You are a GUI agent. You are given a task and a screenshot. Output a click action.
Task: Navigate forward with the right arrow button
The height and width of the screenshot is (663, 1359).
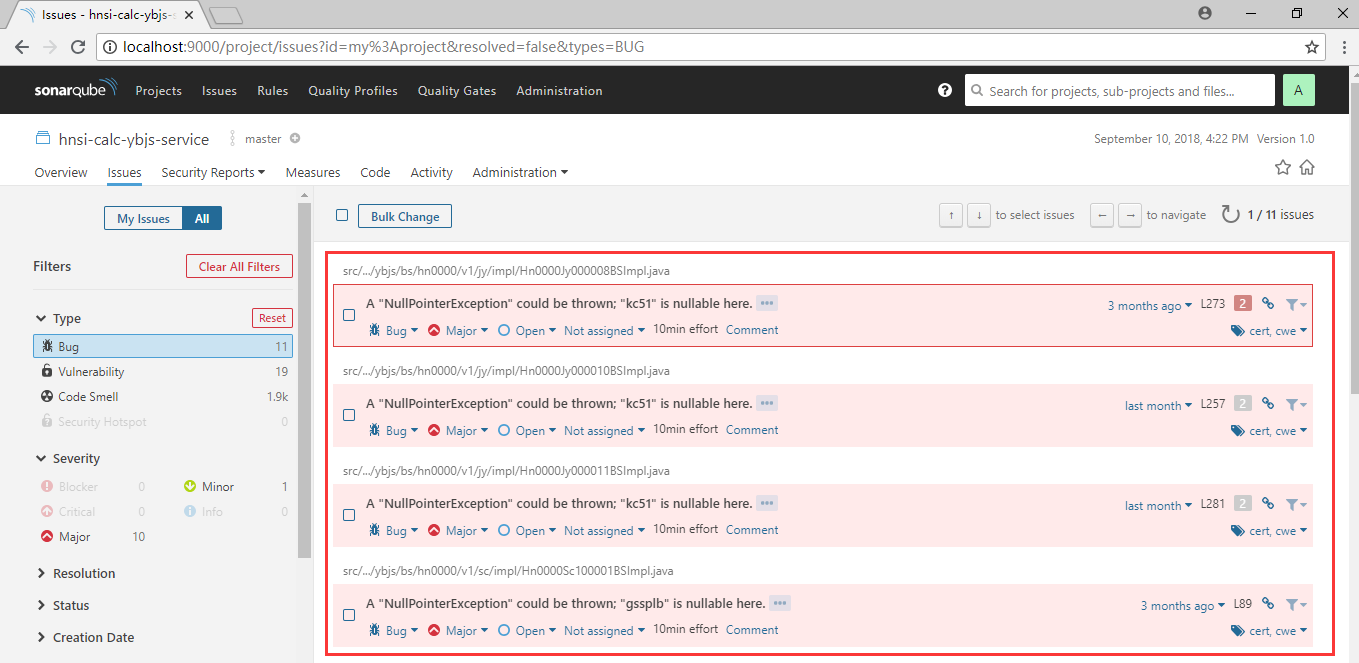coord(1130,215)
